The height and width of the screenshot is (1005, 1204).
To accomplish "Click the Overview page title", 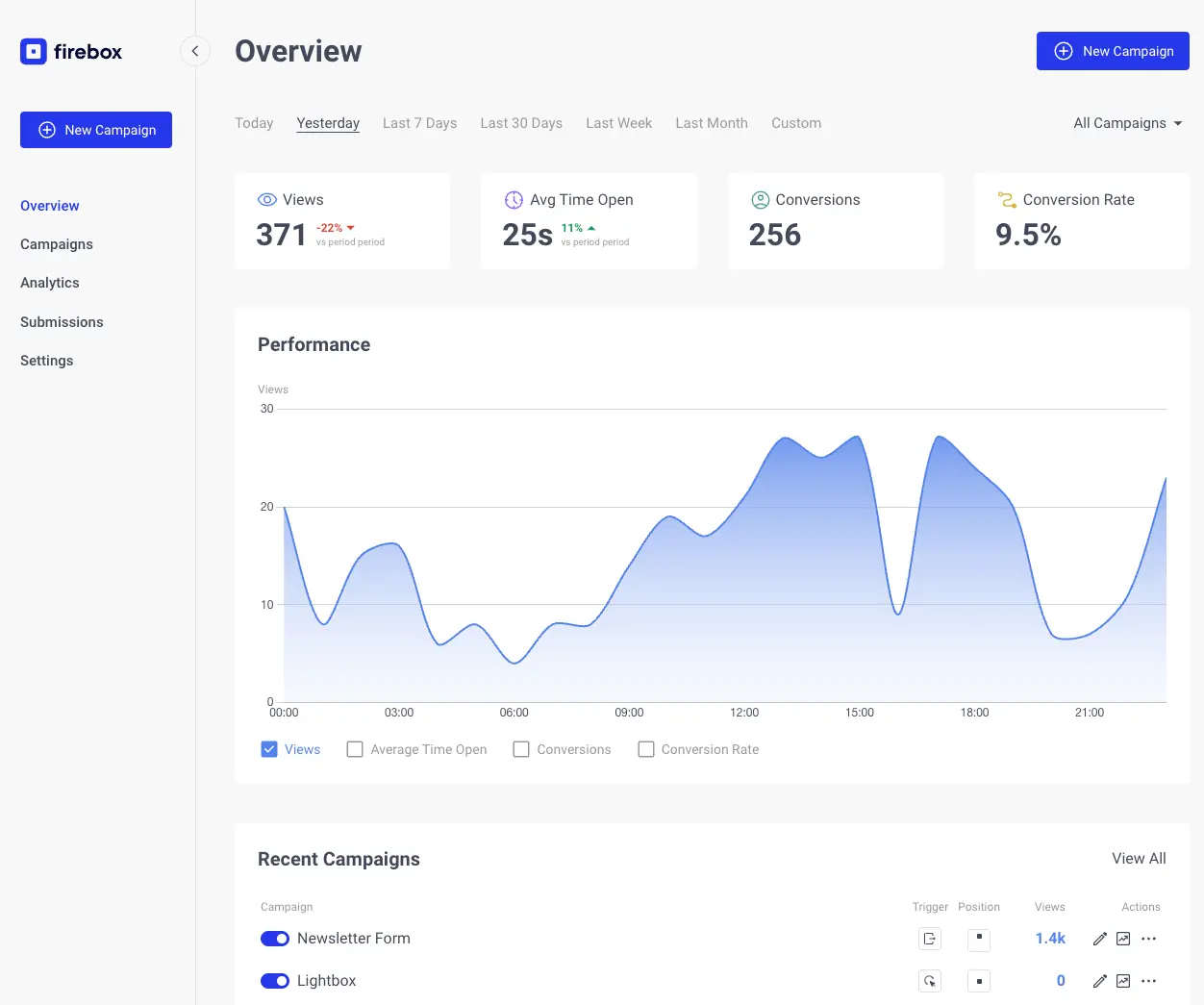I will click(298, 51).
